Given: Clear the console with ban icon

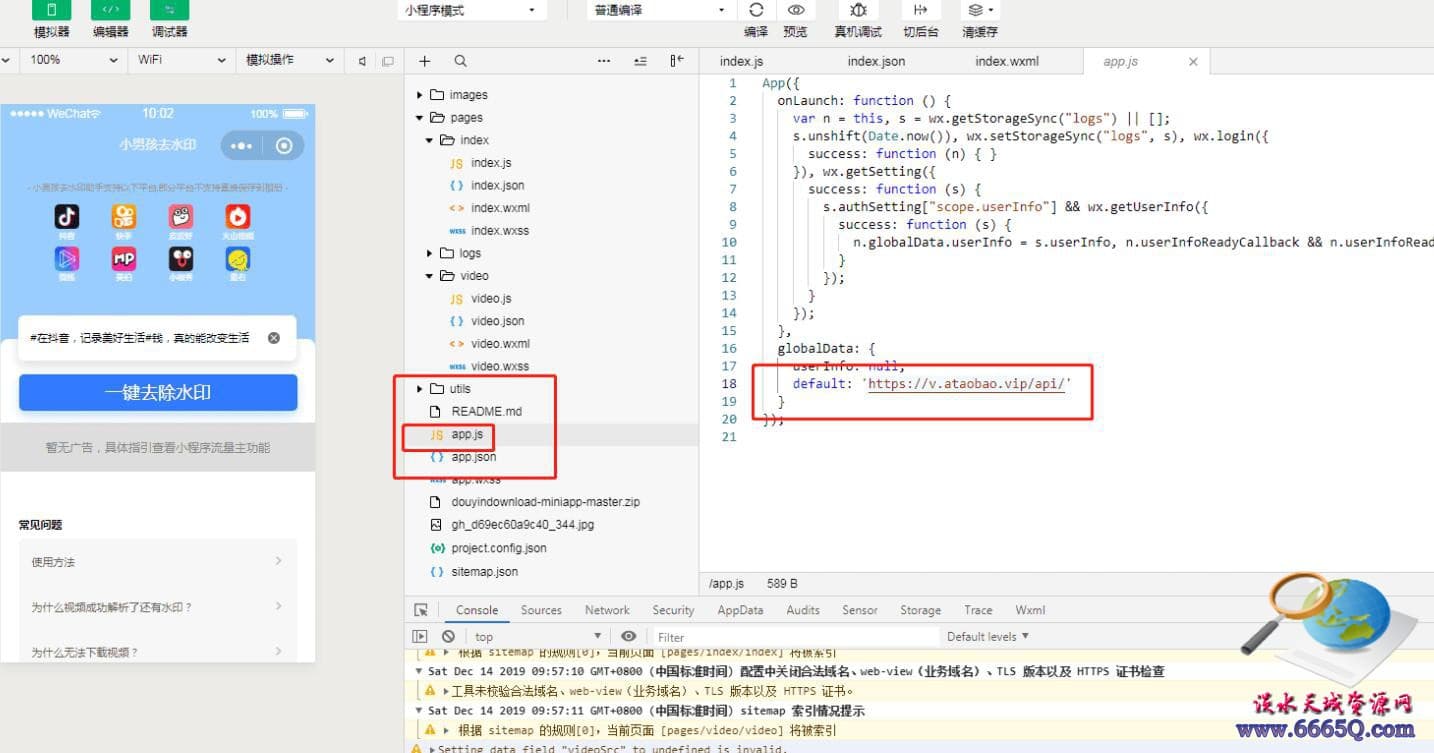Looking at the screenshot, I should (448, 636).
